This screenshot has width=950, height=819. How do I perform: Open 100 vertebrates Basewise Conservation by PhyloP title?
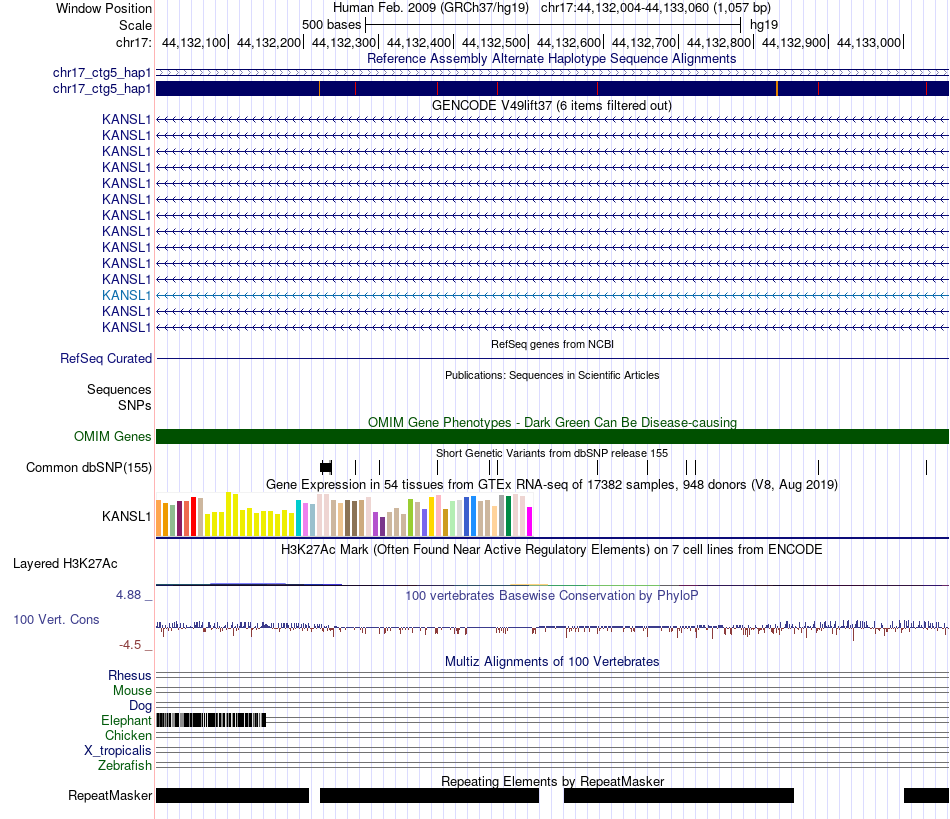(552, 595)
